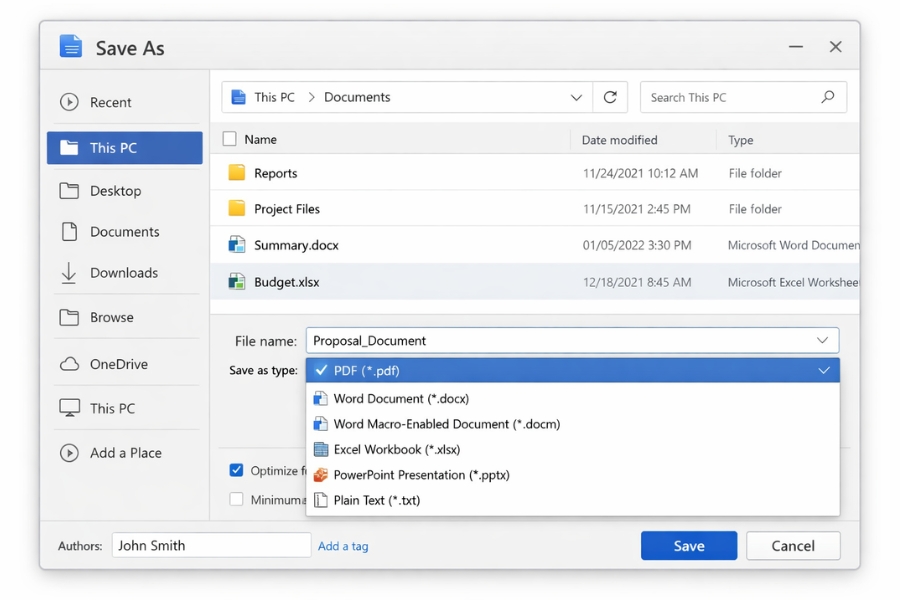This screenshot has height=600, width=900.
Task: Click the Add a Place icon
Action: (x=69, y=453)
